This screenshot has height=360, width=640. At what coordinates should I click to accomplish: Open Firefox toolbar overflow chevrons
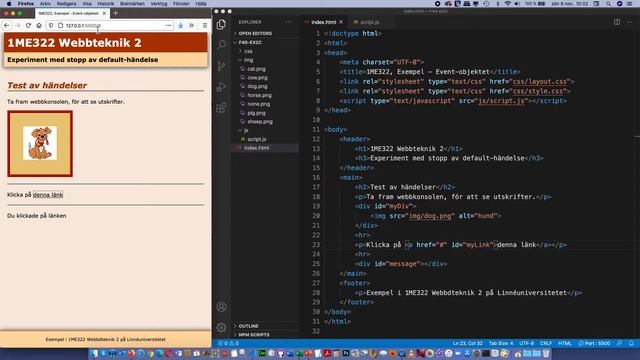(191, 25)
